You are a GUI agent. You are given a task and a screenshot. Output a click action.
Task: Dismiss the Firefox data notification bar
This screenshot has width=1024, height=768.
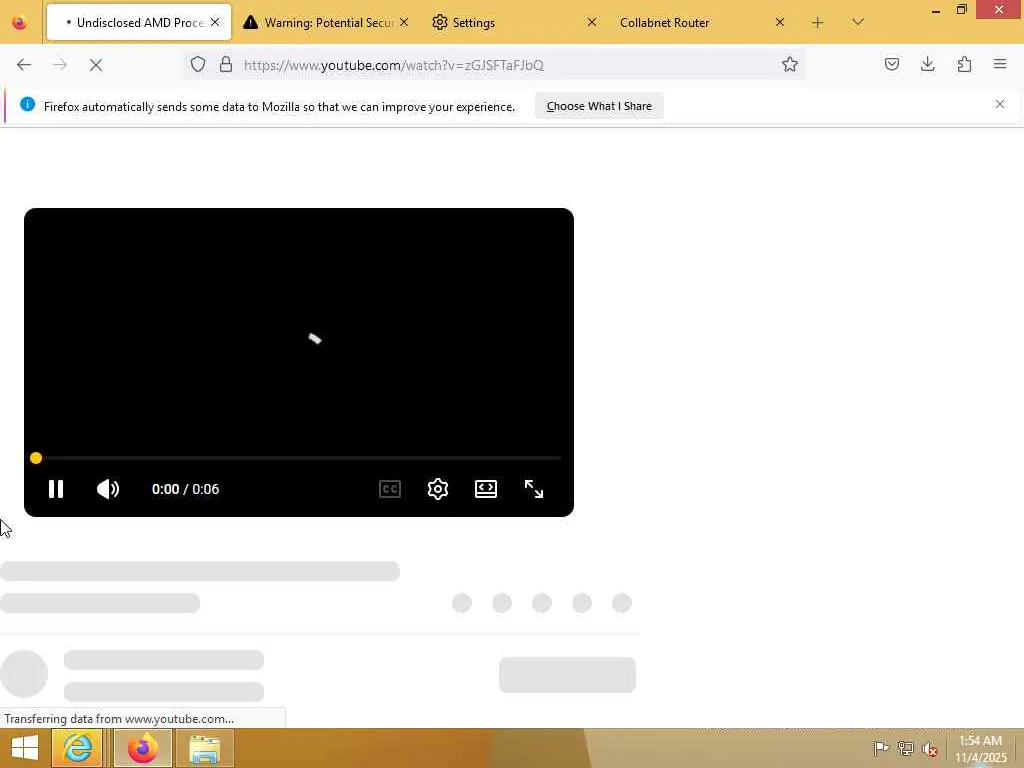tap(999, 104)
